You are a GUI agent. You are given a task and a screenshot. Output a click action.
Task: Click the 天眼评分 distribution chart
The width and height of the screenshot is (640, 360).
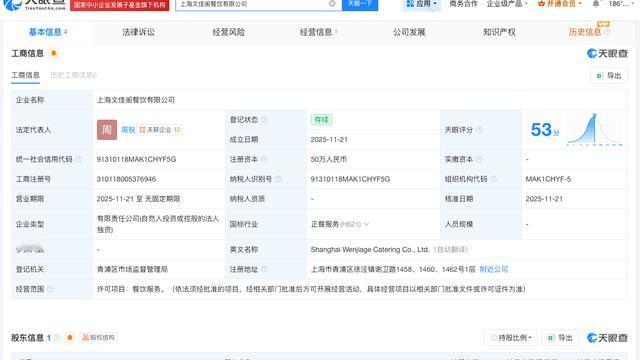595,129
